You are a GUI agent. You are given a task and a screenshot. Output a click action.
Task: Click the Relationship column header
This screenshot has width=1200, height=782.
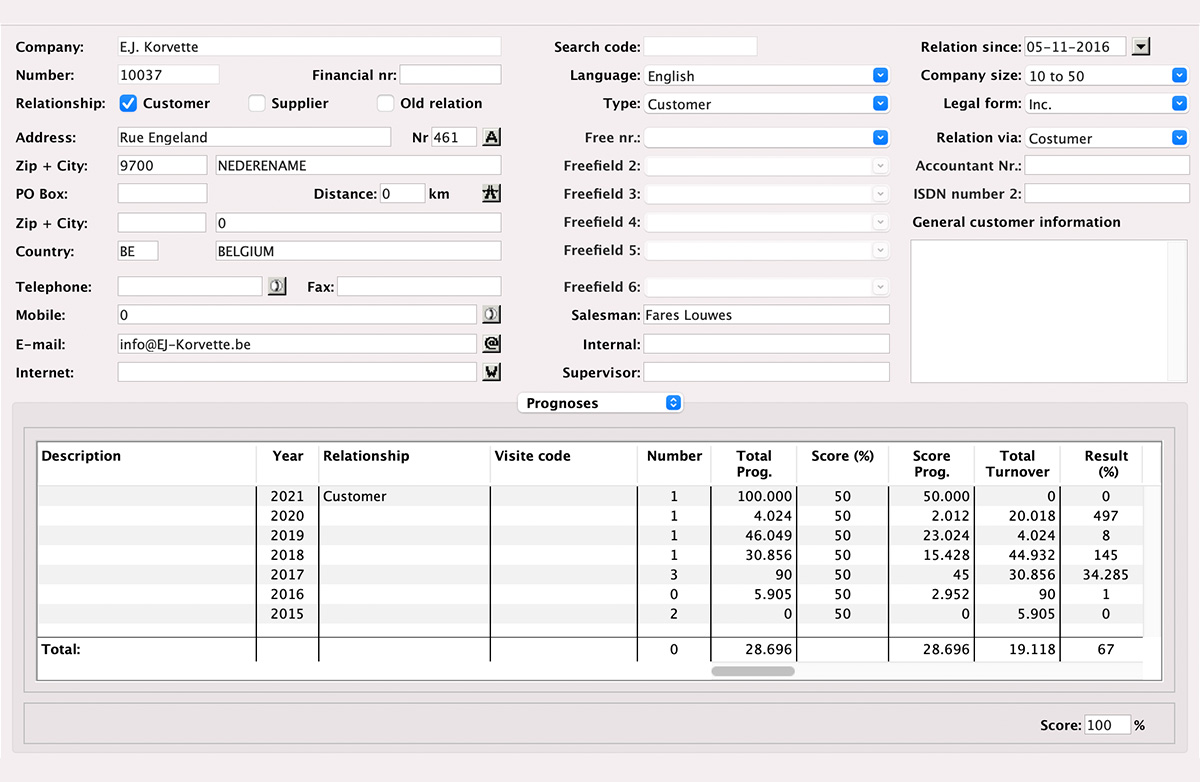(x=404, y=464)
